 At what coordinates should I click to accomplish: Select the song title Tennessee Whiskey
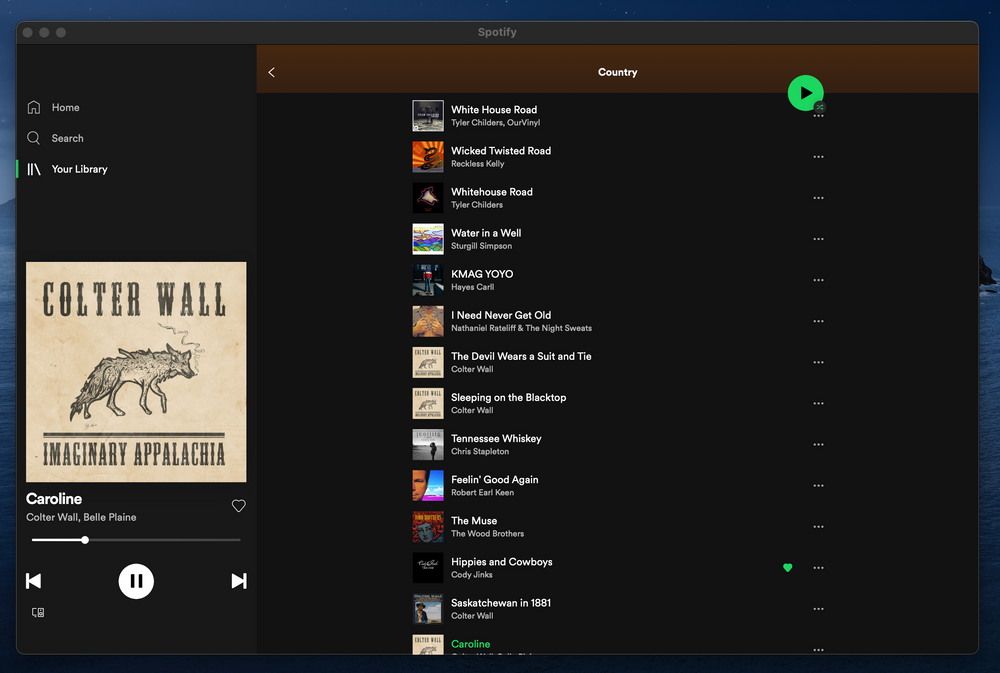pyautogui.click(x=496, y=438)
